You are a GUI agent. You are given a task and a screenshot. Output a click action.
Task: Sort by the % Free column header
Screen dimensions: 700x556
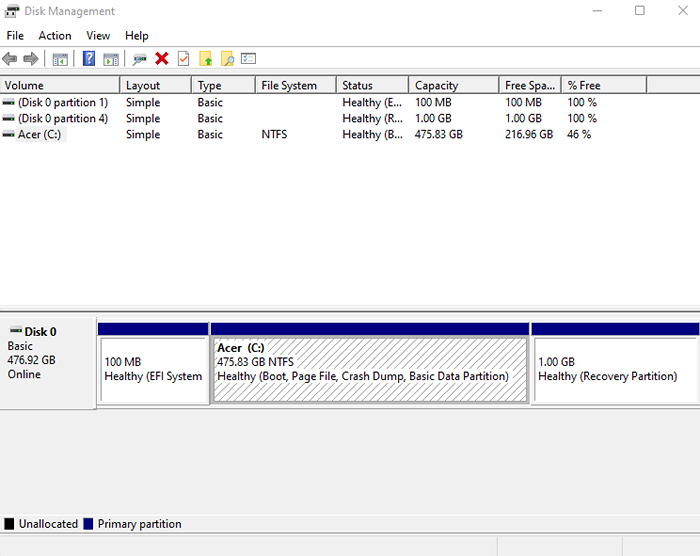(x=604, y=85)
